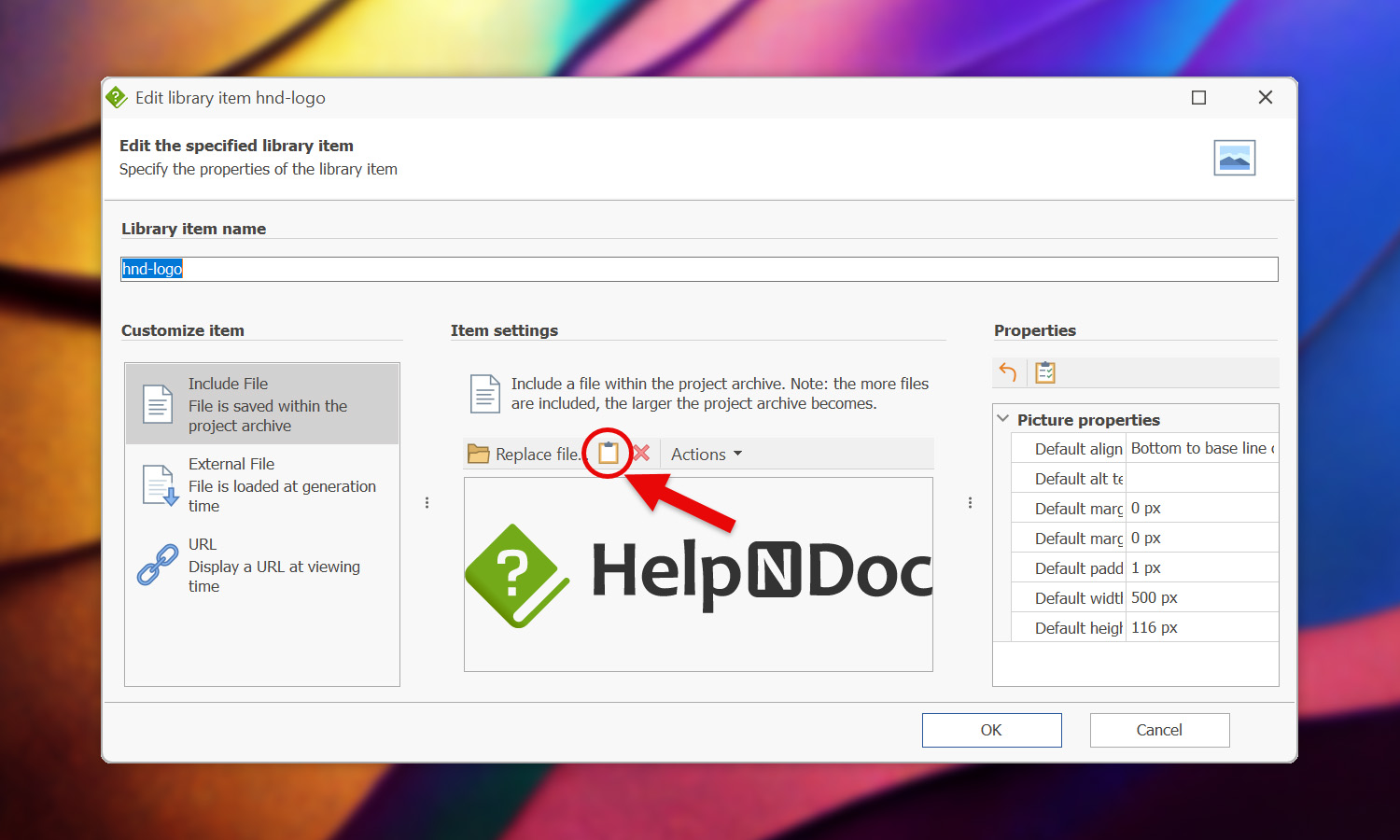
Task: Click the Default height property label
Action: click(x=1079, y=627)
